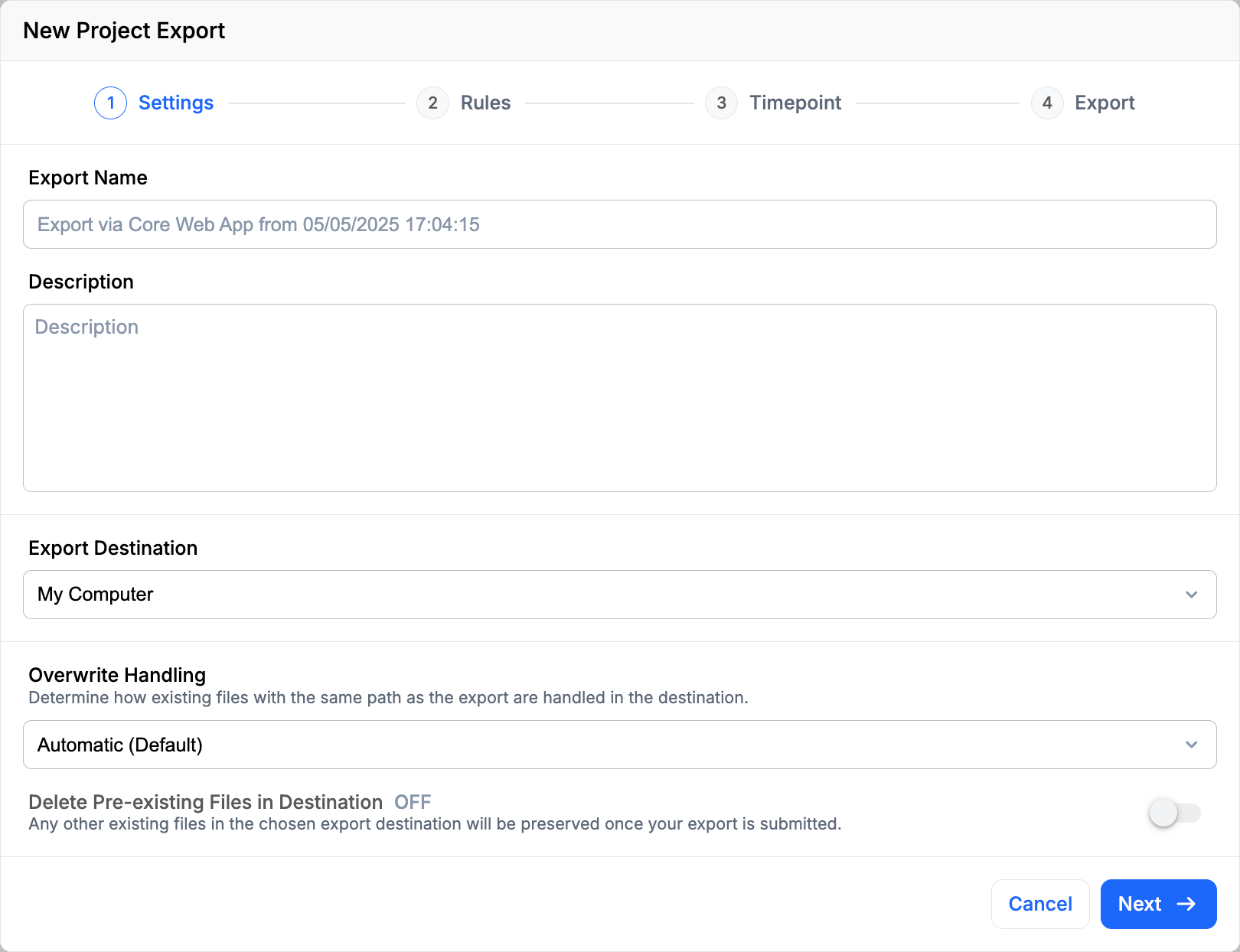Screen dimensions: 1240x952
Task: Click the step 3 Timepoint circle indicator
Action: pos(720,103)
